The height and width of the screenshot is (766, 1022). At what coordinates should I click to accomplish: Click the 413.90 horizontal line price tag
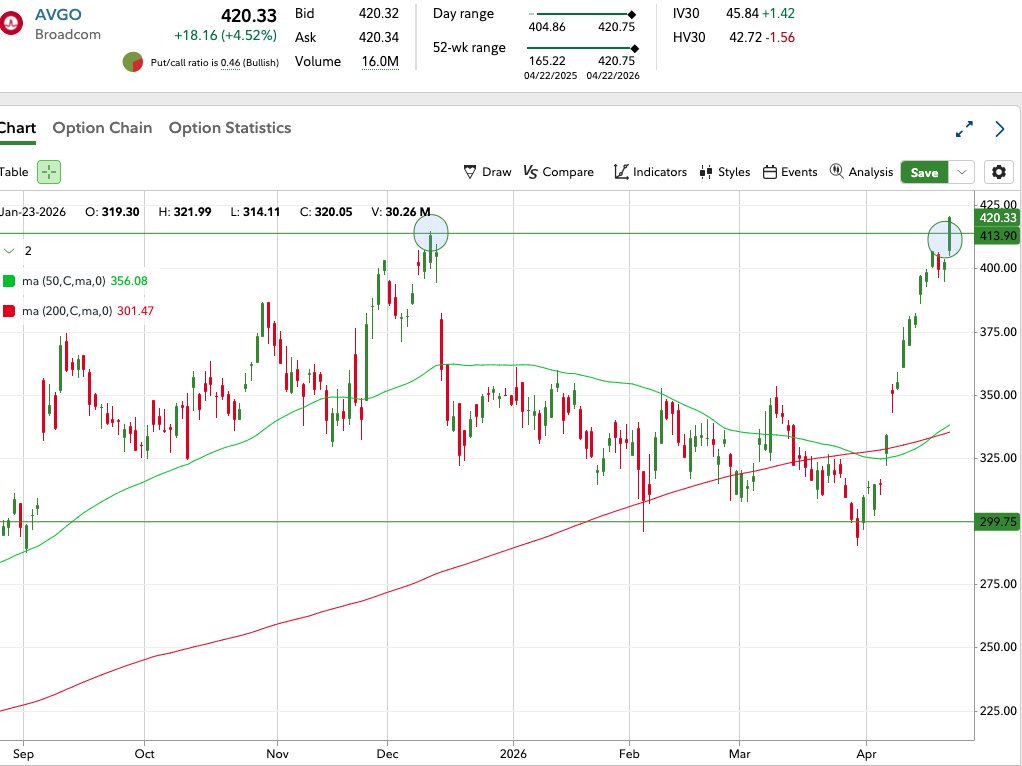coord(998,236)
